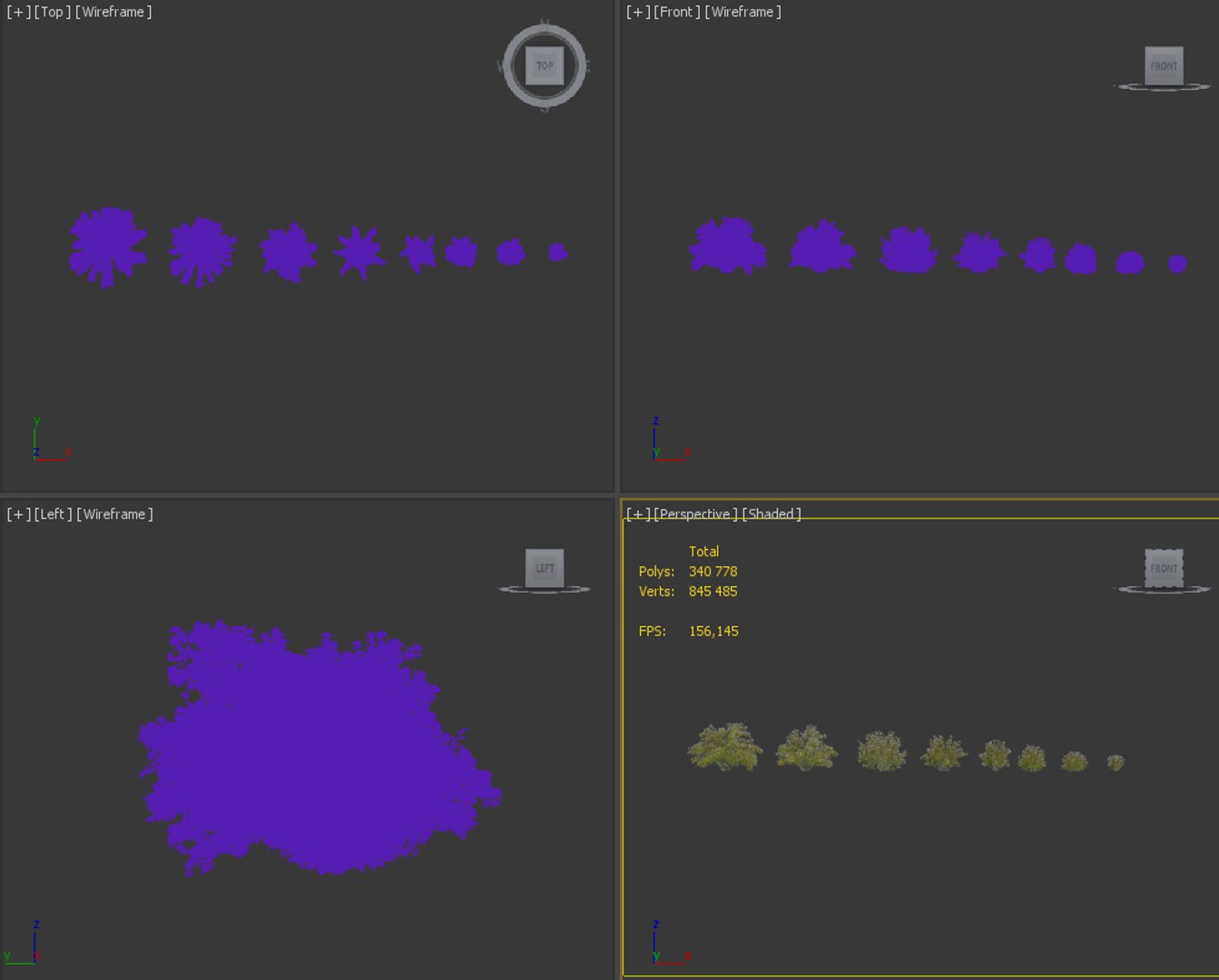Click the FRONT ViewCube in Perspective viewport

[x=1164, y=568]
